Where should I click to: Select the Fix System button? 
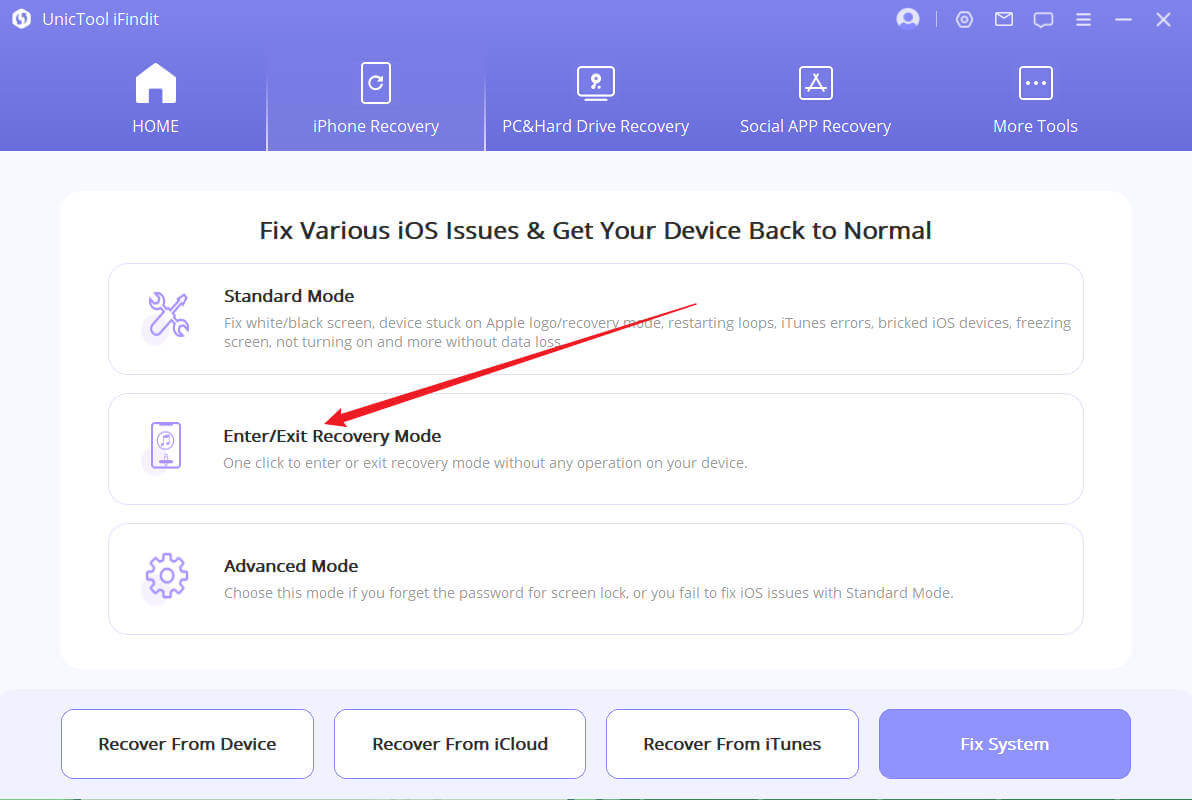coord(1004,744)
